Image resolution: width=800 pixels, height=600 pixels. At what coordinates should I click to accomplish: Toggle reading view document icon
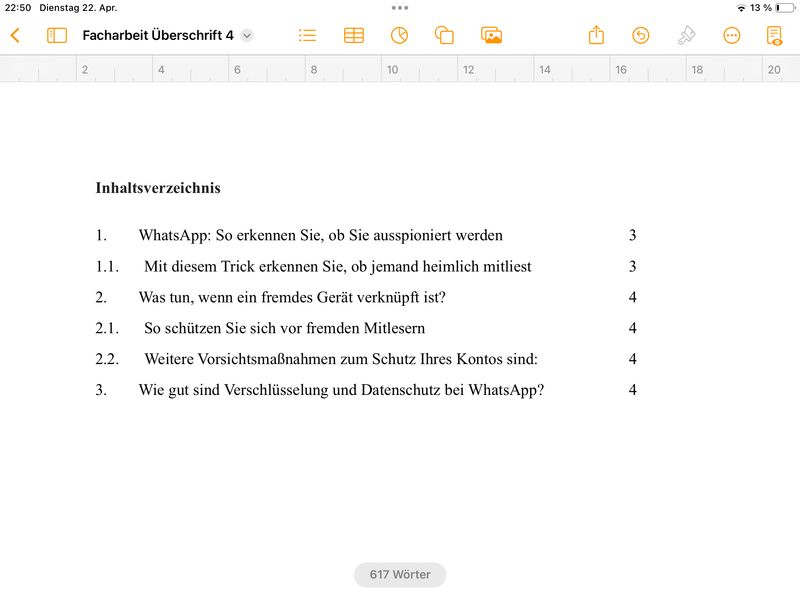click(x=774, y=35)
